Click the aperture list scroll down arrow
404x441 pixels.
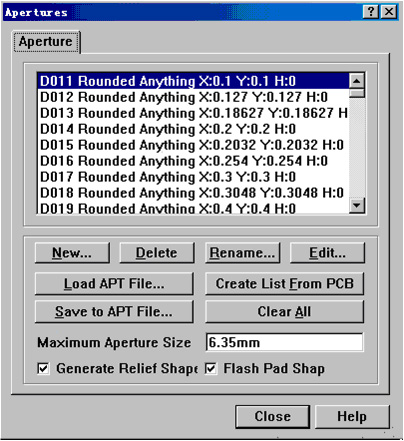click(357, 205)
